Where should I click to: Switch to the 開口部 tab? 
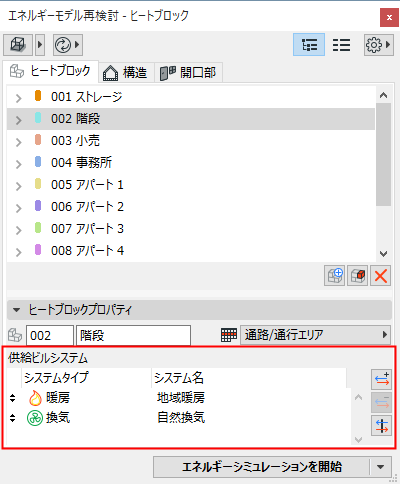tap(188, 72)
